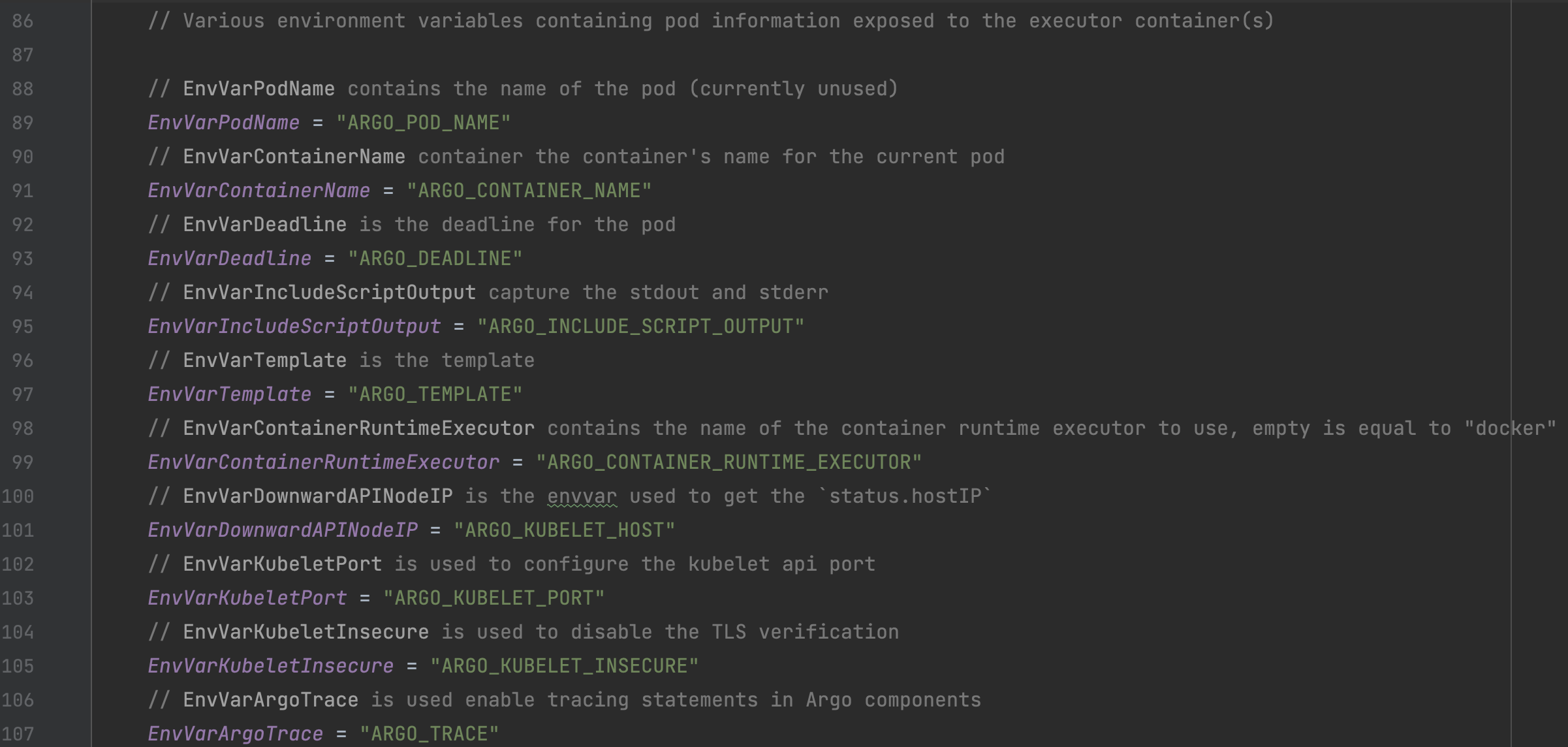Click the "ARGO_CONTAINER_RUNTIME_EXECUTOR" string
The width and height of the screenshot is (1568, 747).
click(729, 462)
